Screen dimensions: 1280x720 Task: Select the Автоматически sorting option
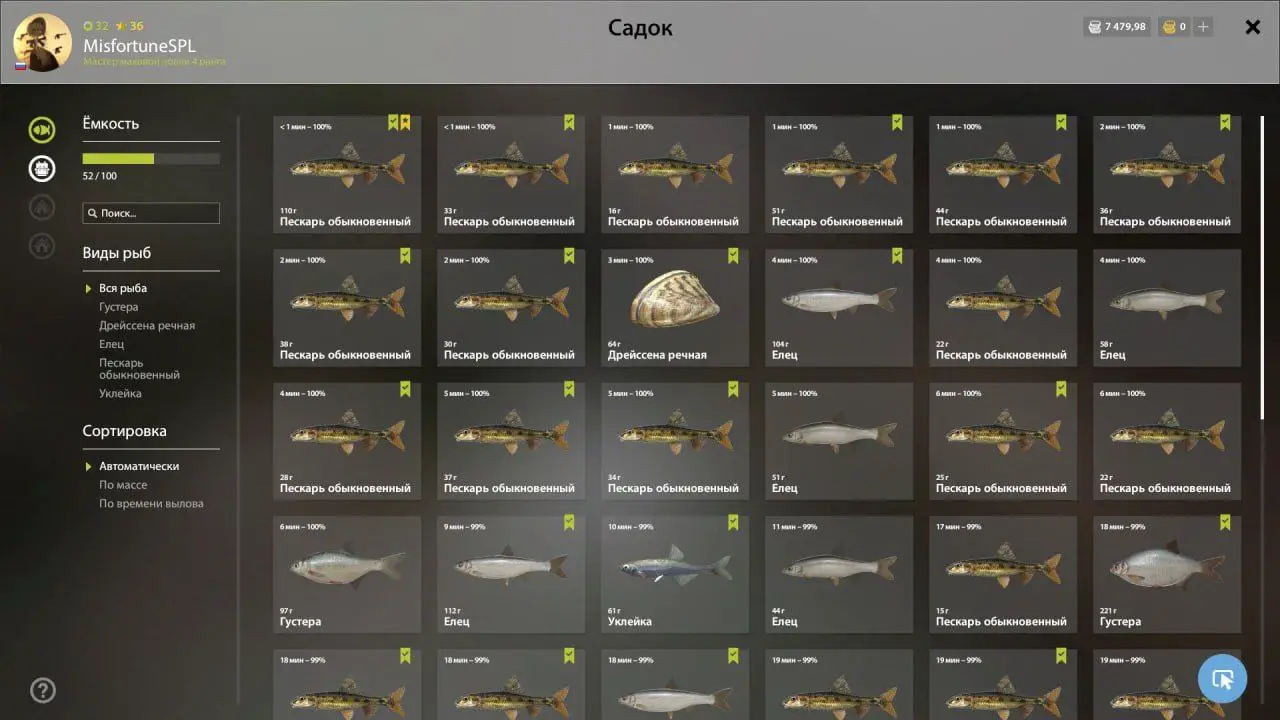[x=139, y=466]
